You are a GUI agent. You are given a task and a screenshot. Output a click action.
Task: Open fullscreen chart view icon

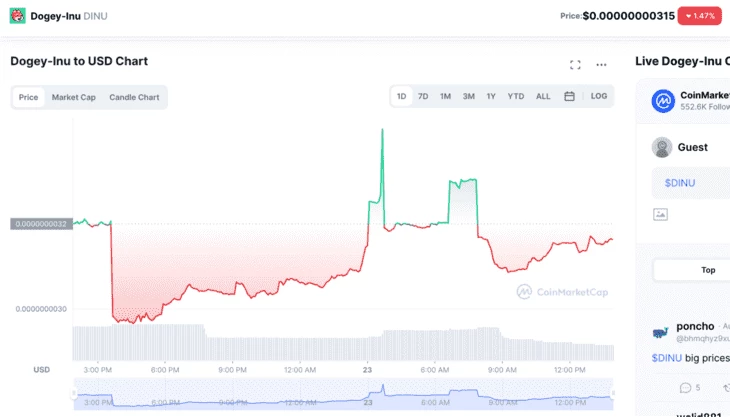point(575,65)
